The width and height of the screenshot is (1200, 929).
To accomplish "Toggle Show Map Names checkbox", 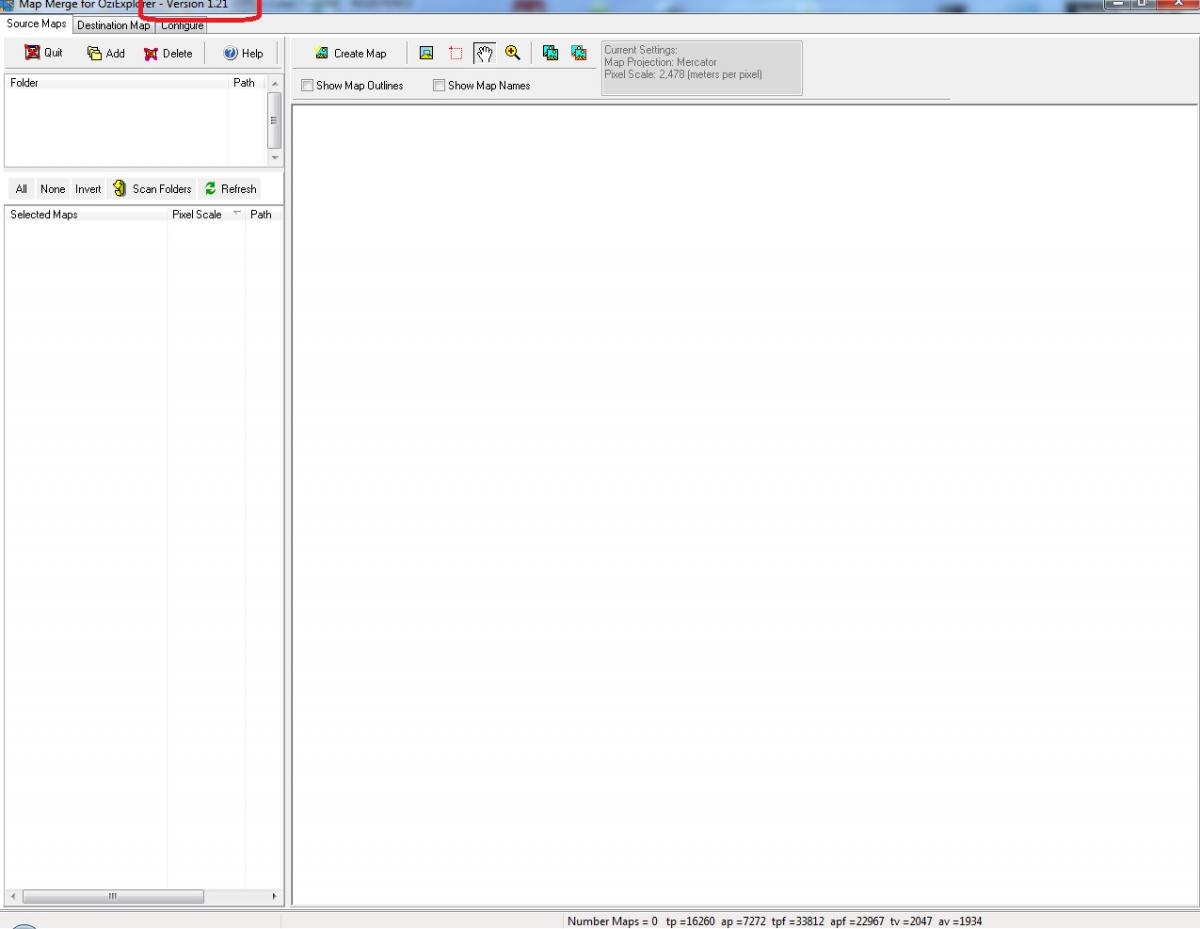I will 439,86.
